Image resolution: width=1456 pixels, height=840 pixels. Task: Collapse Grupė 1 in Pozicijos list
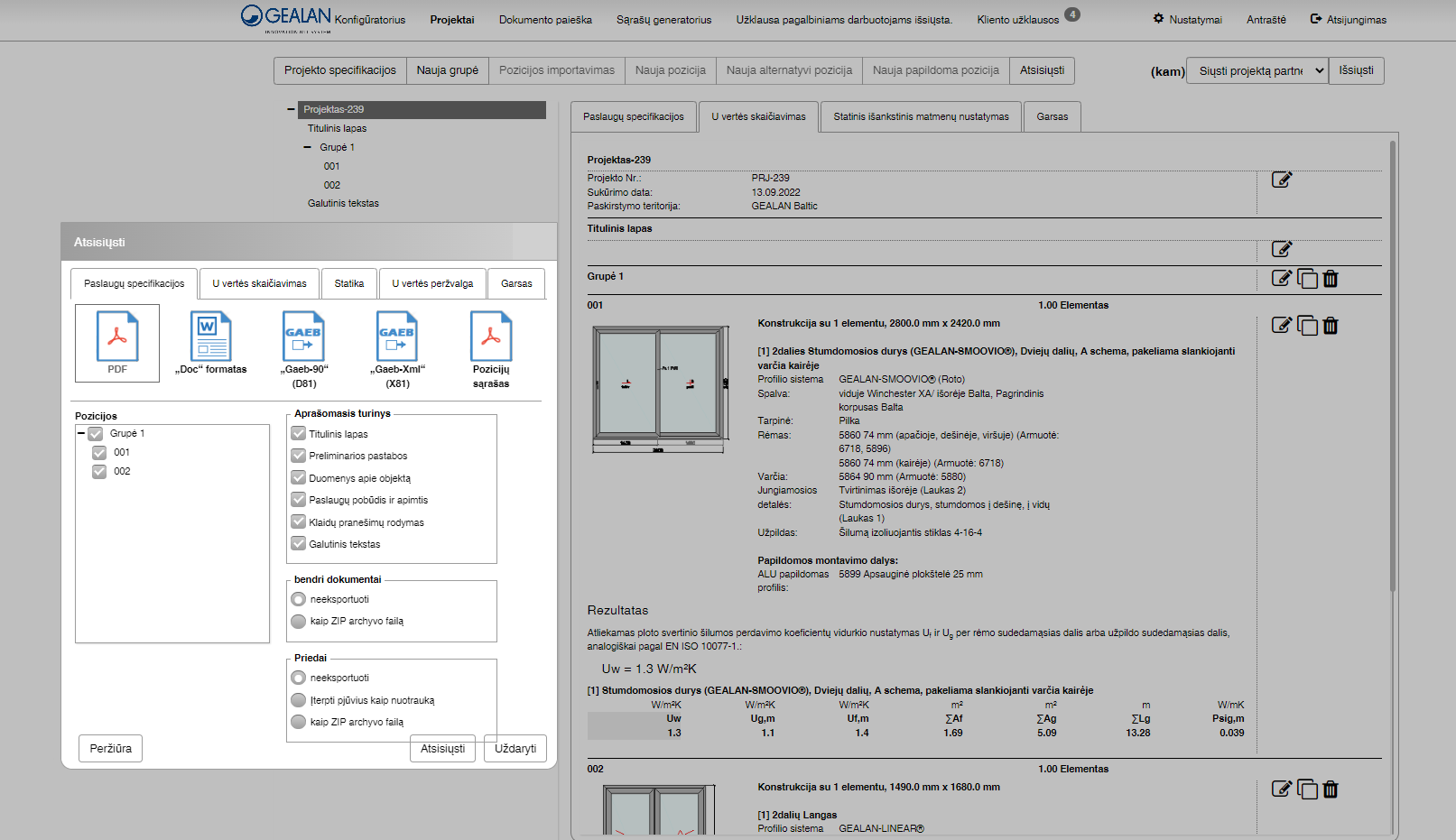pyautogui.click(x=81, y=434)
